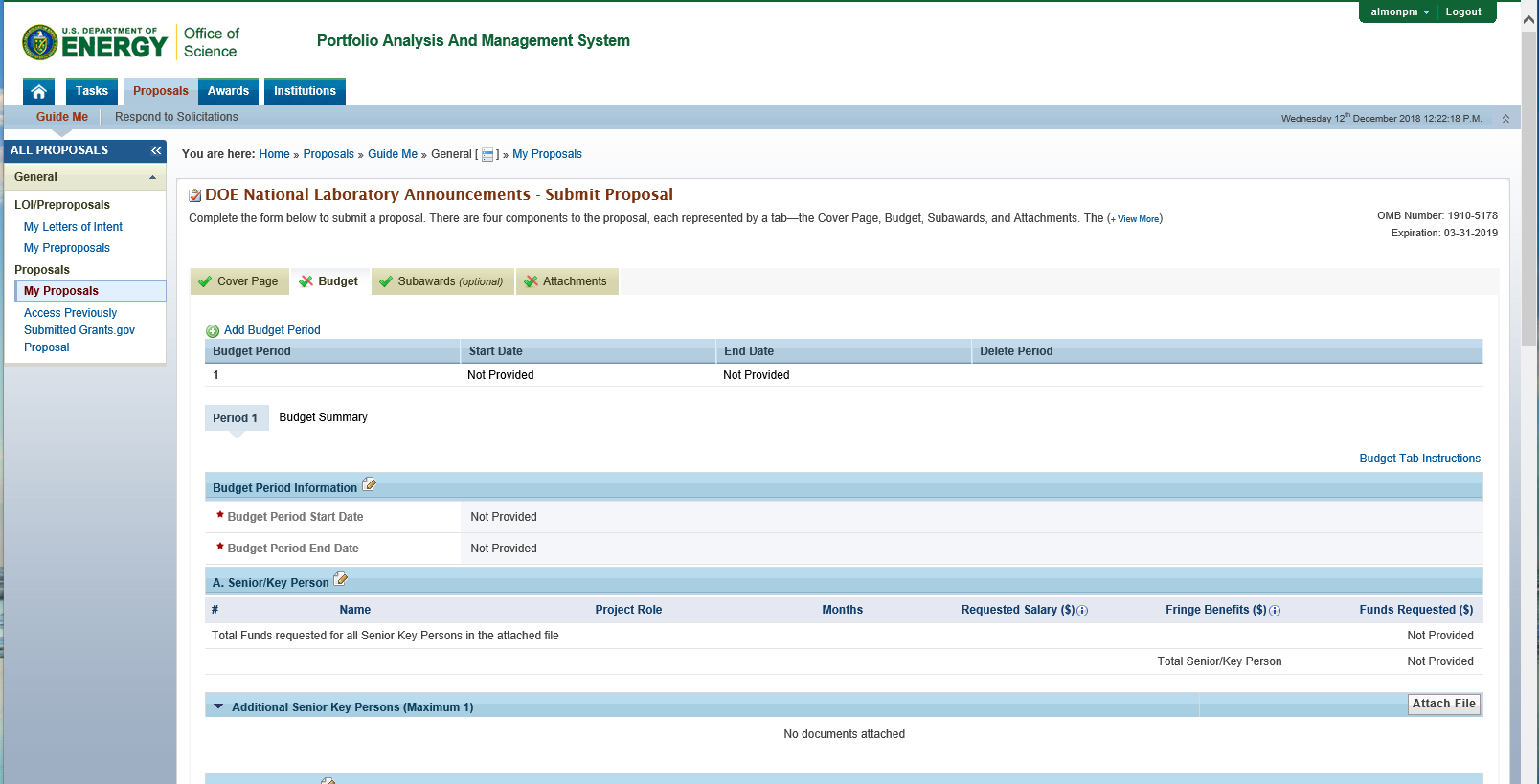
Task: Click the Expiration 03-31-2019 text
Action: [x=1444, y=234]
